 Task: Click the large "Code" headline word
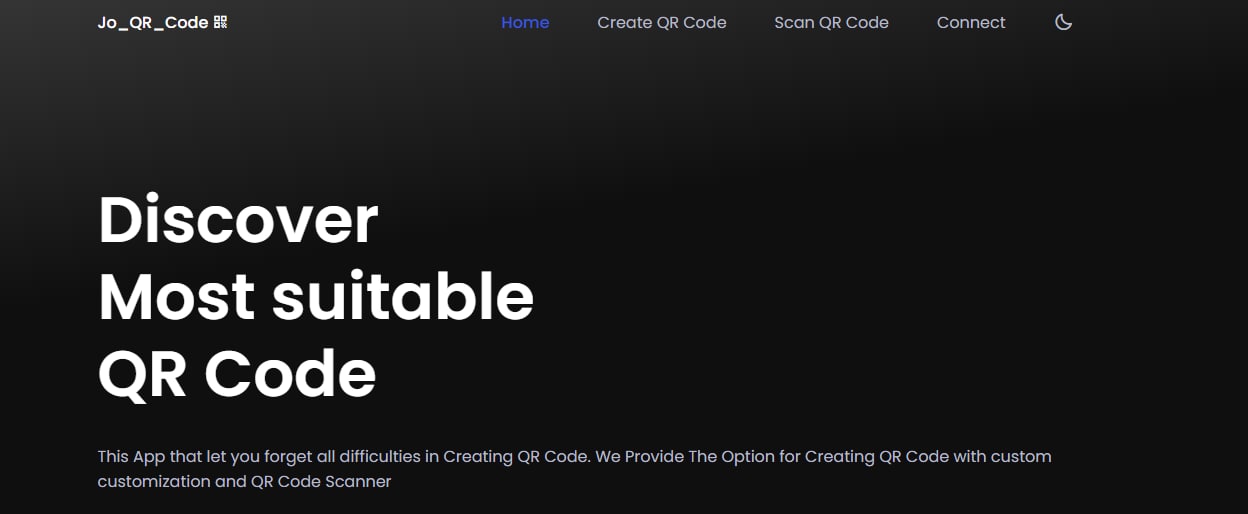point(290,374)
